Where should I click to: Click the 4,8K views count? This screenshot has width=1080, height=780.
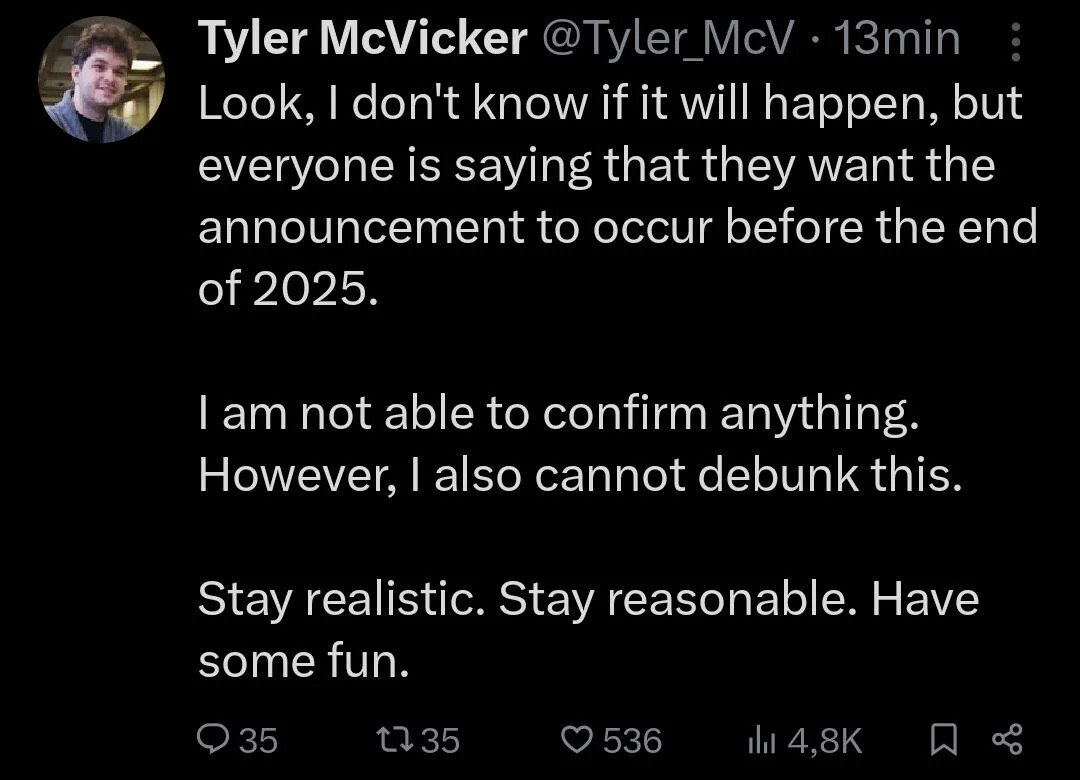824,740
